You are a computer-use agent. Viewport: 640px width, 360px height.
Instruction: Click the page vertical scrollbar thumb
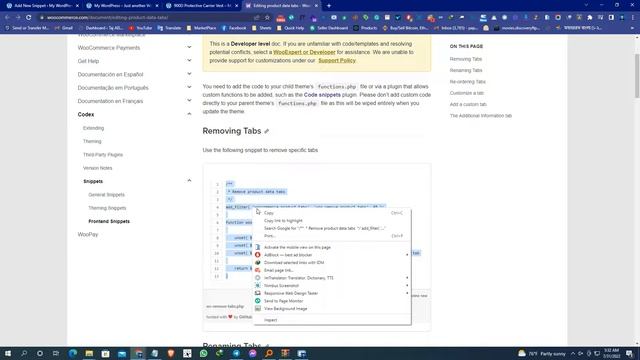pyautogui.click(x=637, y=76)
